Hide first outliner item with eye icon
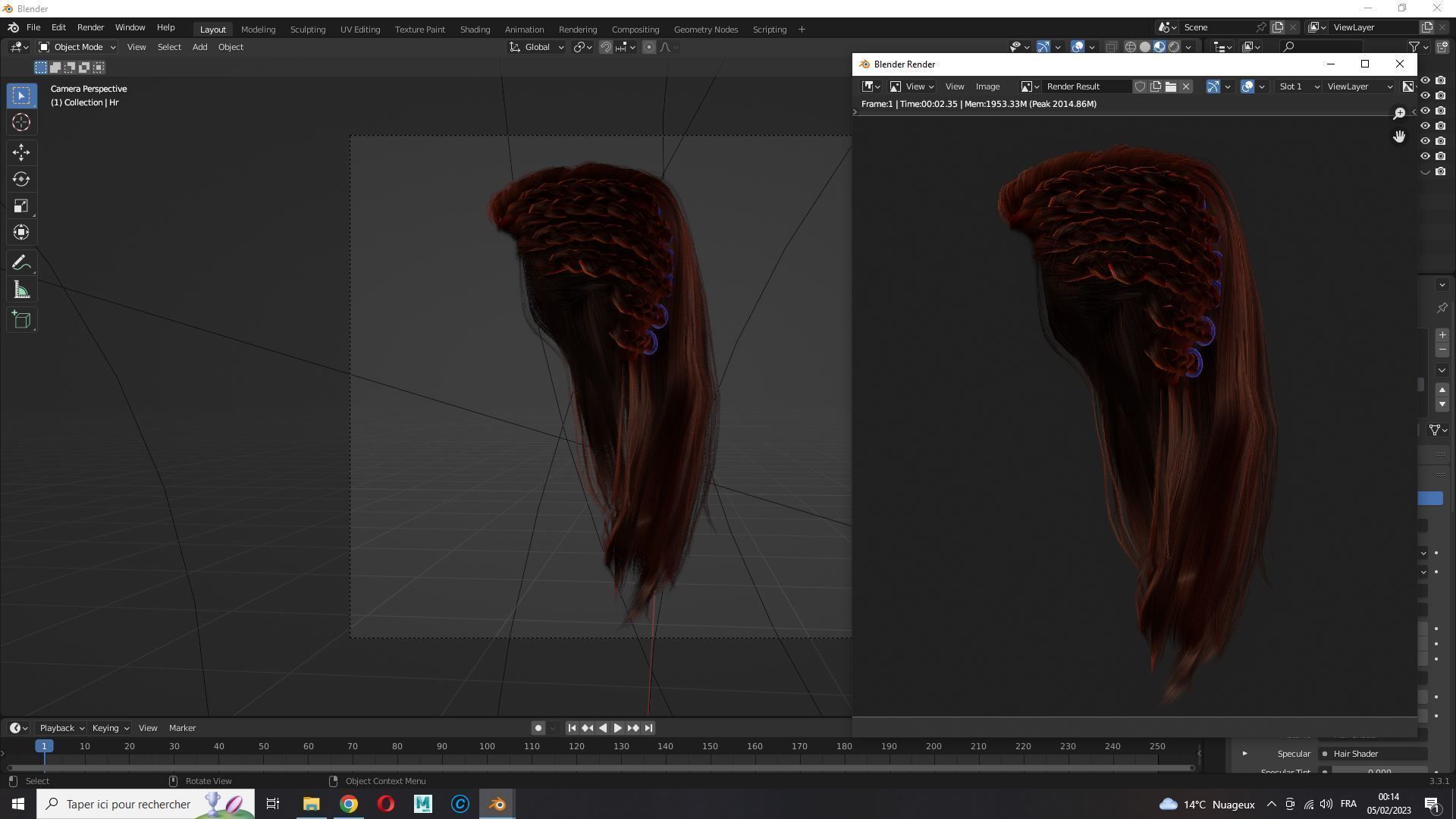This screenshot has width=1456, height=819. click(x=1426, y=80)
